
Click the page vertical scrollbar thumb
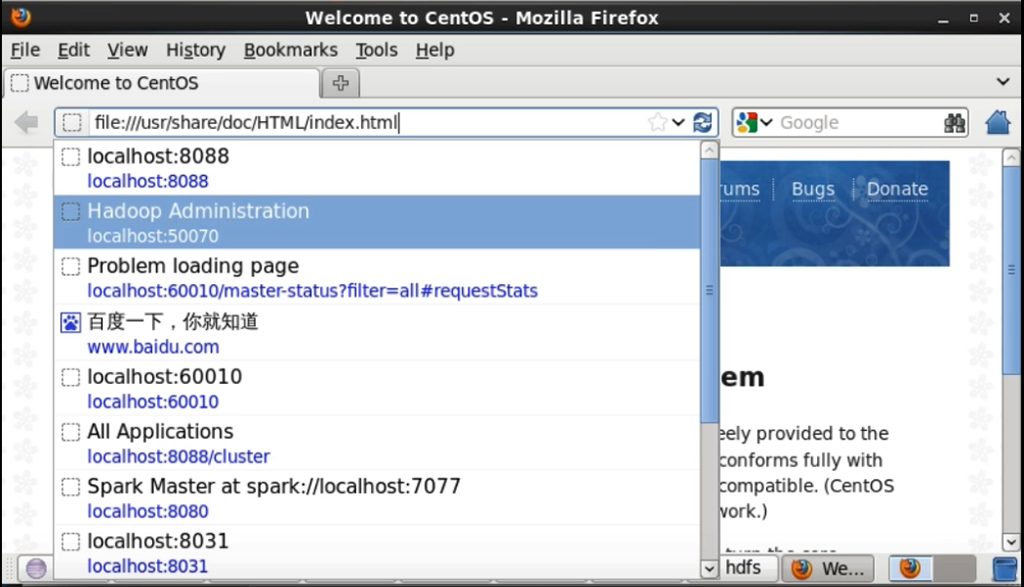tap(1011, 270)
